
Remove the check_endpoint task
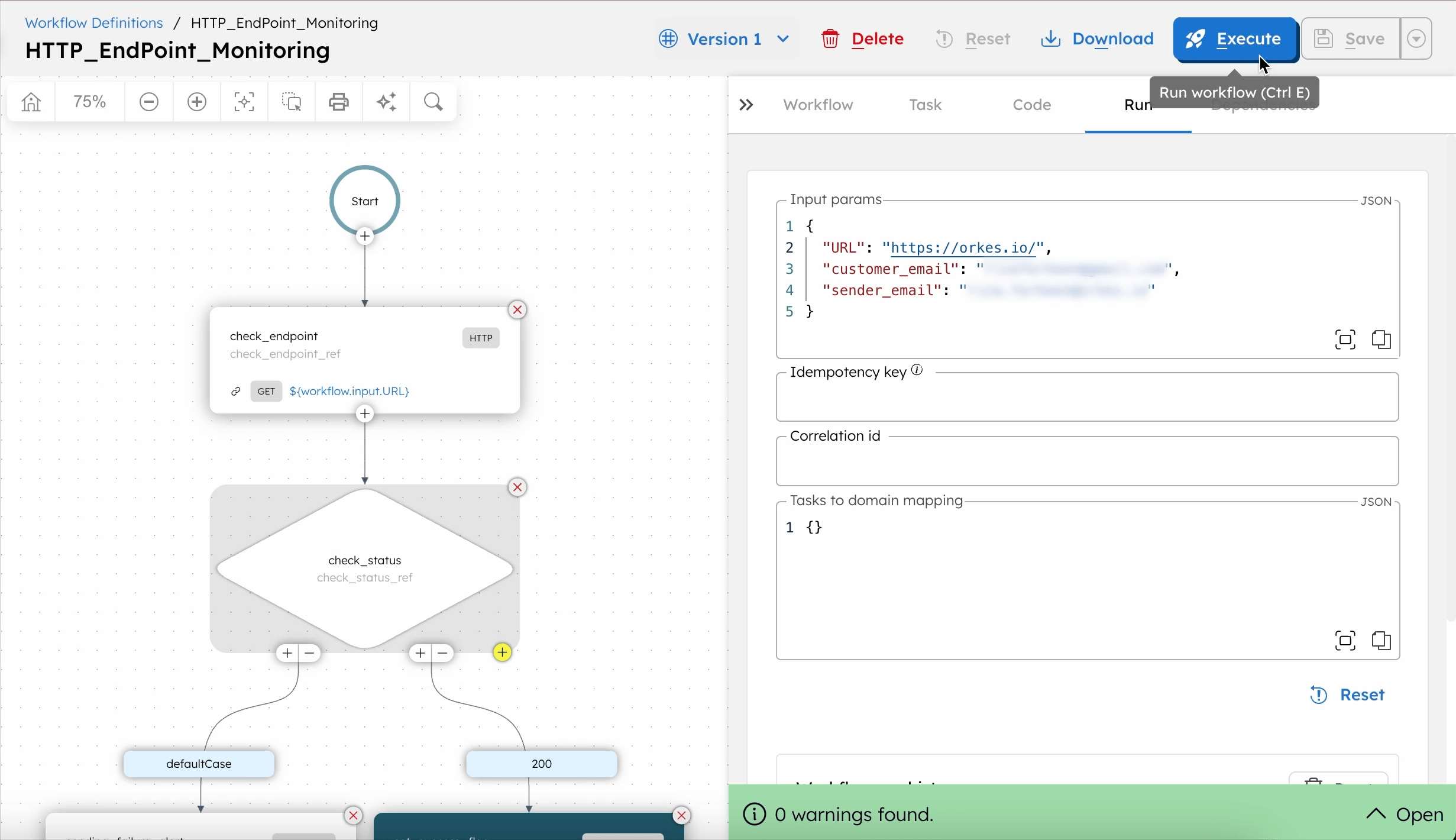click(x=517, y=310)
